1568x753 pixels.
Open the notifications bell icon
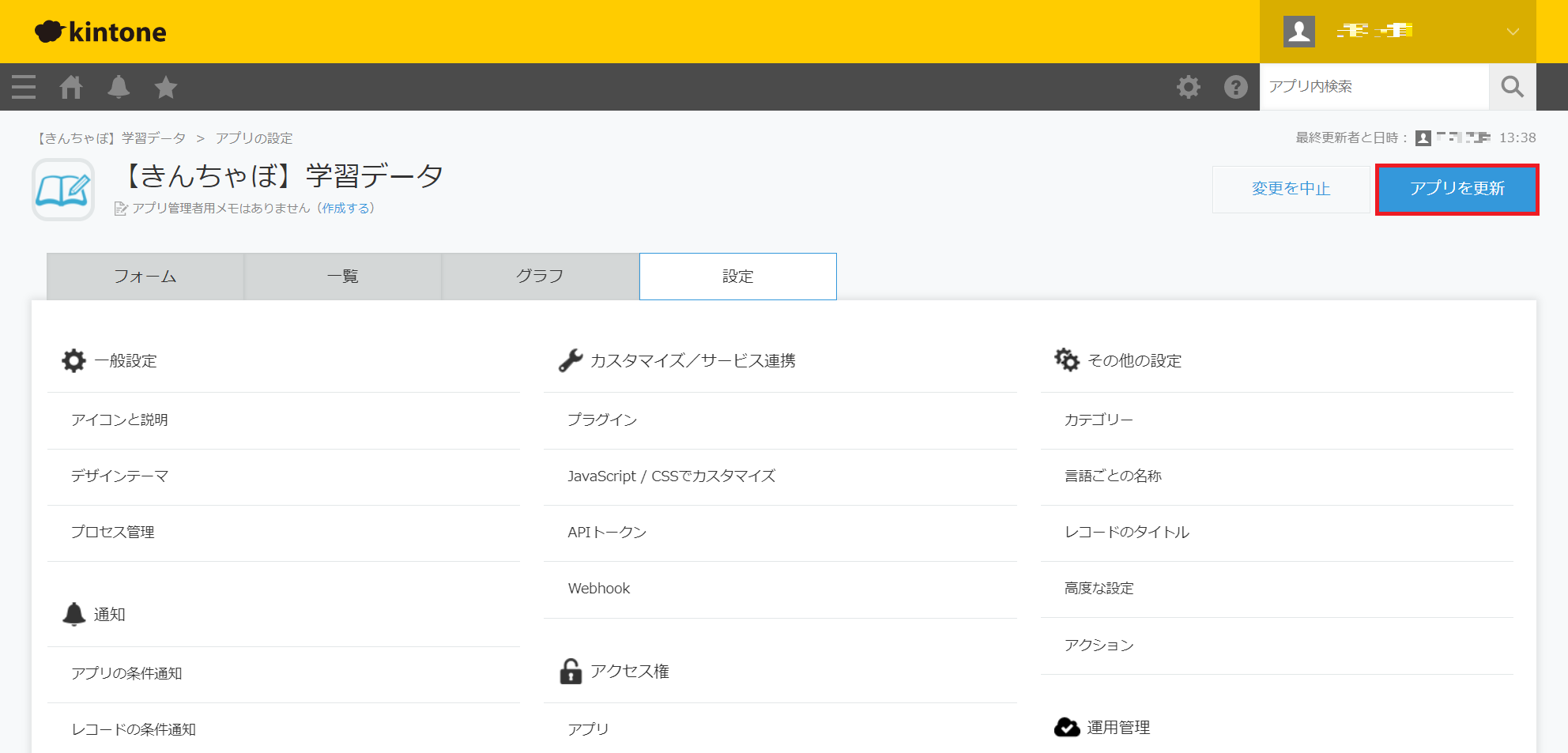pos(119,87)
